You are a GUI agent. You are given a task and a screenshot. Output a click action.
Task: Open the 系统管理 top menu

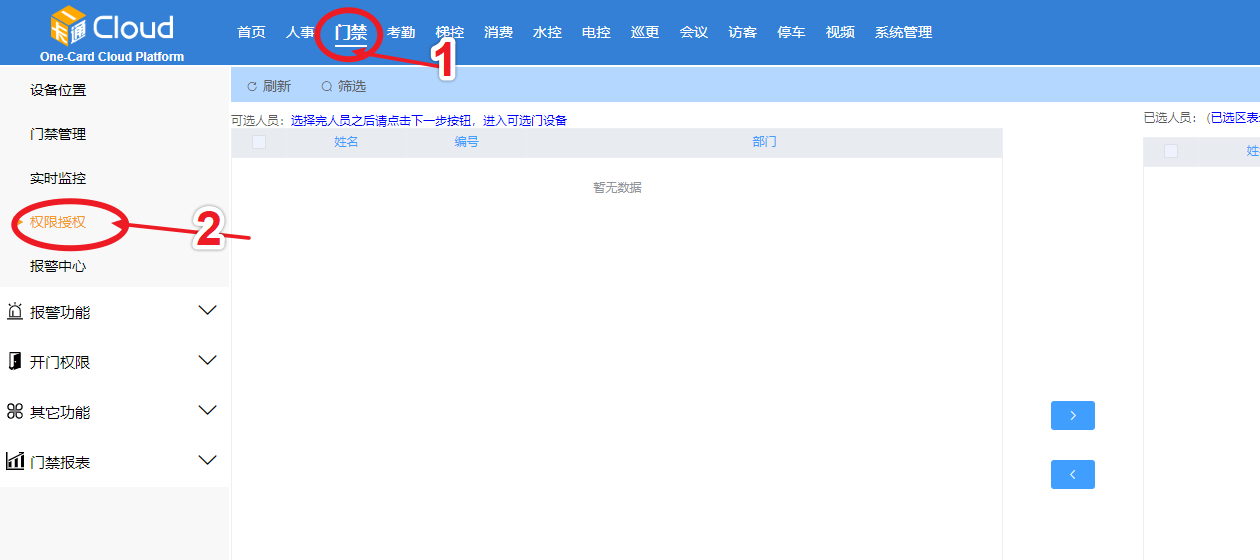tap(903, 32)
